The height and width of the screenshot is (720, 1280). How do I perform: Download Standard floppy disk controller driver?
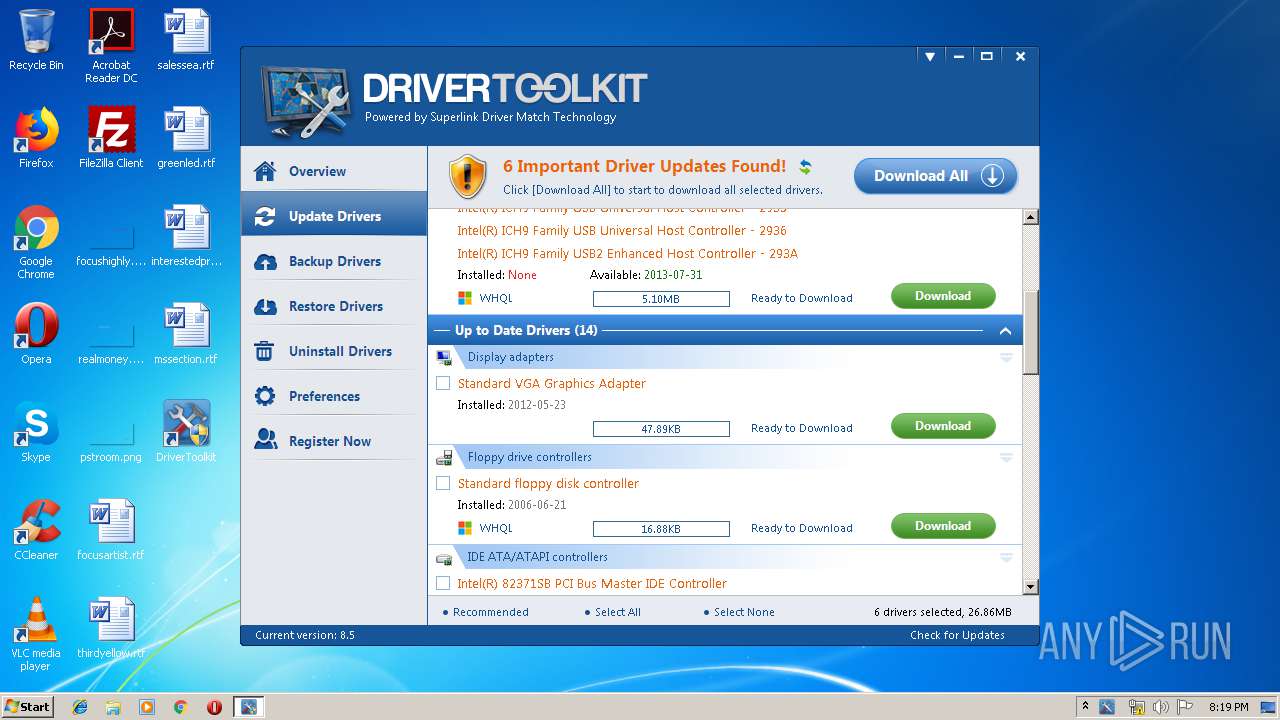coord(943,526)
